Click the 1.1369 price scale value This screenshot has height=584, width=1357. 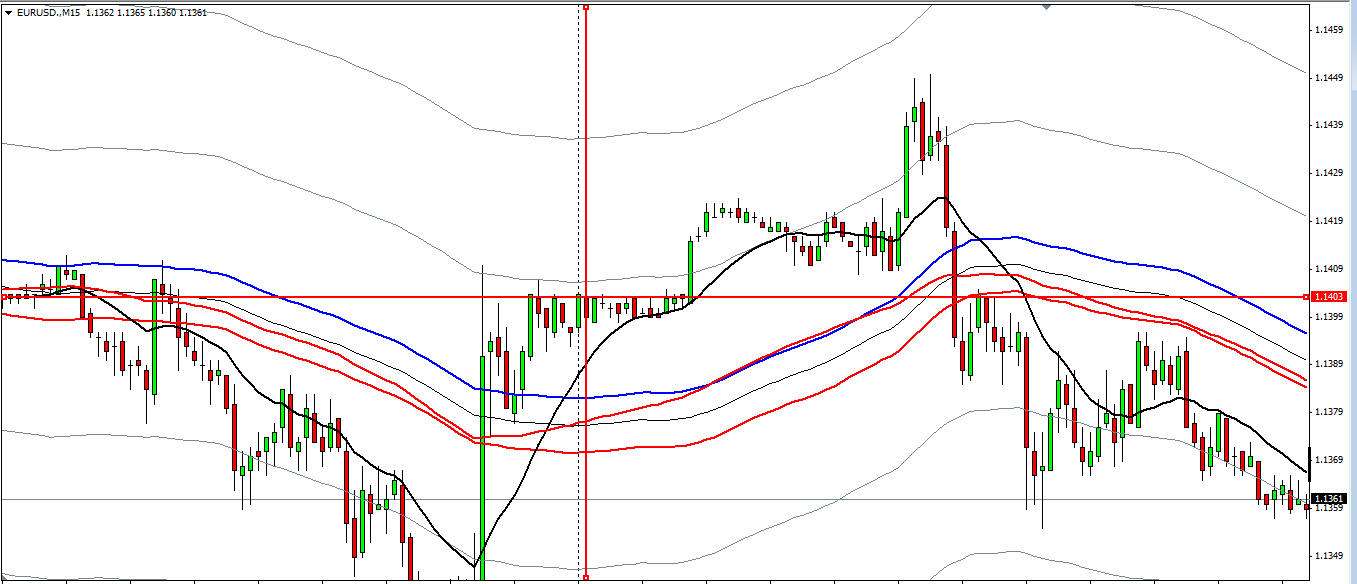1331,459
